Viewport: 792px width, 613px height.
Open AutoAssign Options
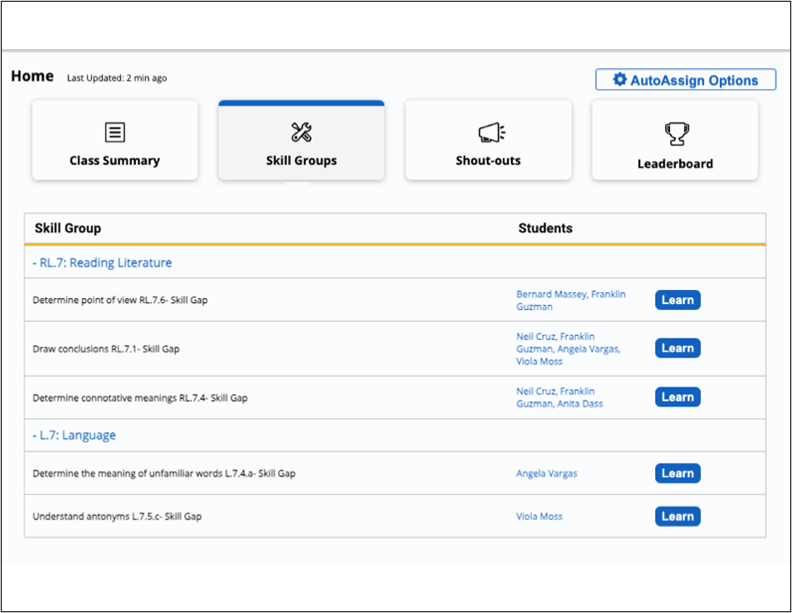pyautogui.click(x=685, y=80)
